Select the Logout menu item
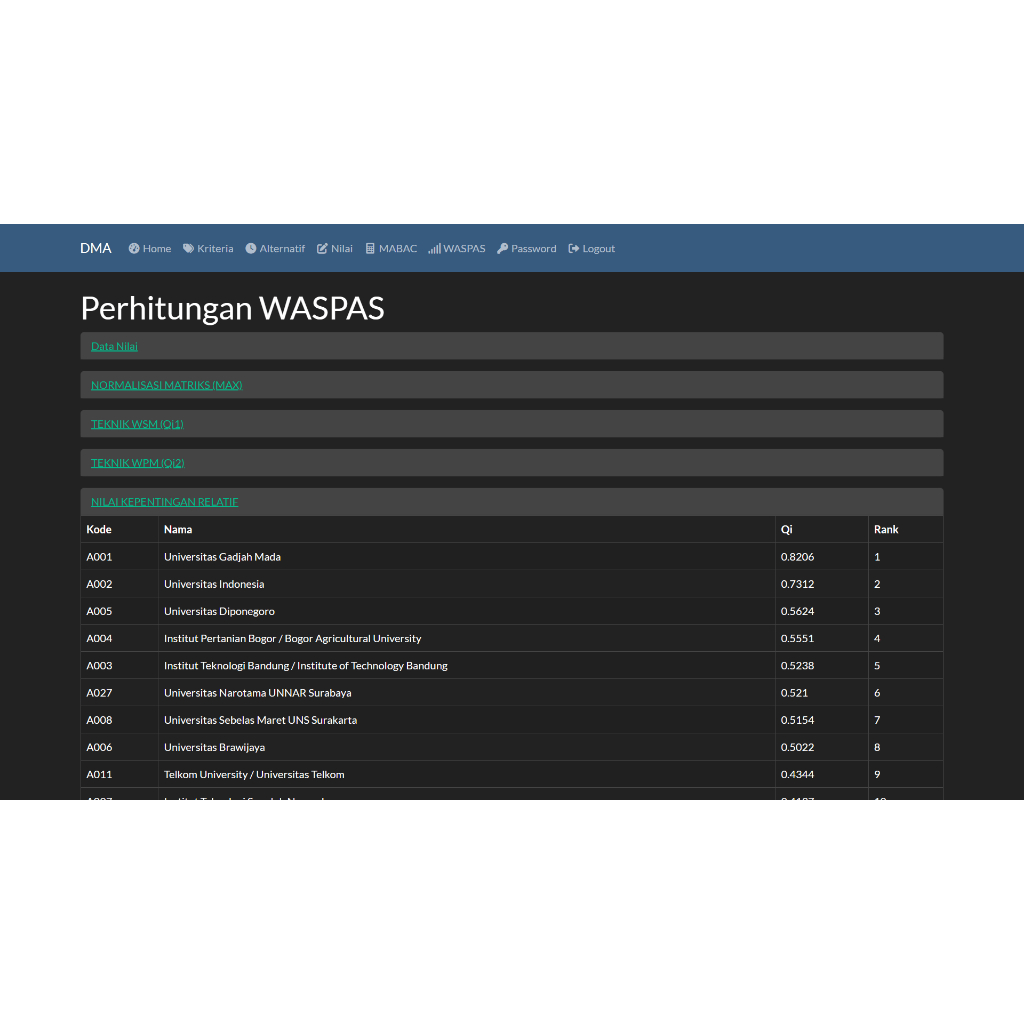 click(x=592, y=248)
